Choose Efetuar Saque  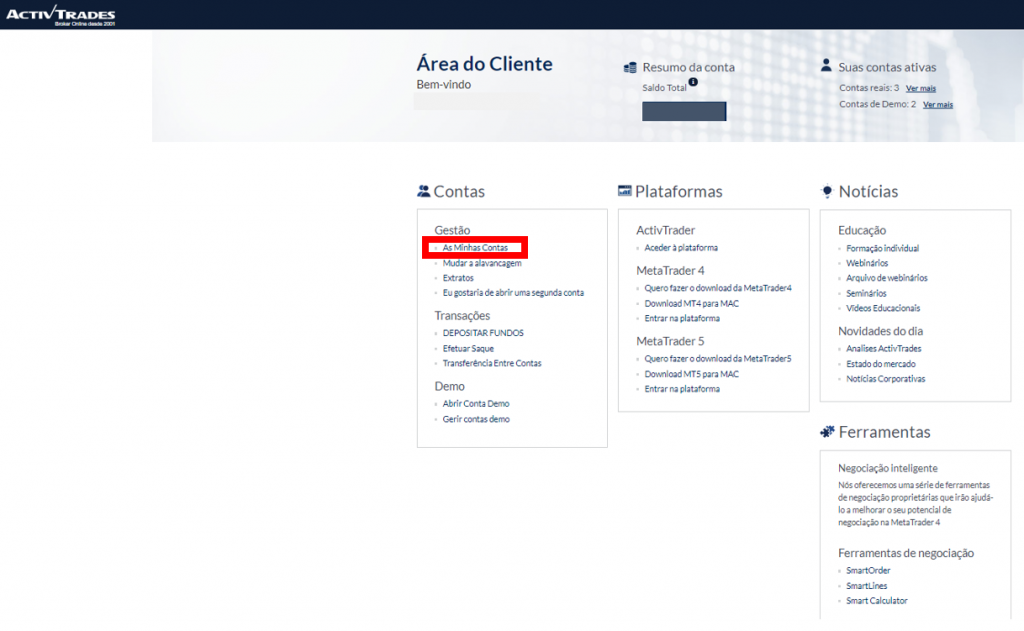tap(468, 349)
